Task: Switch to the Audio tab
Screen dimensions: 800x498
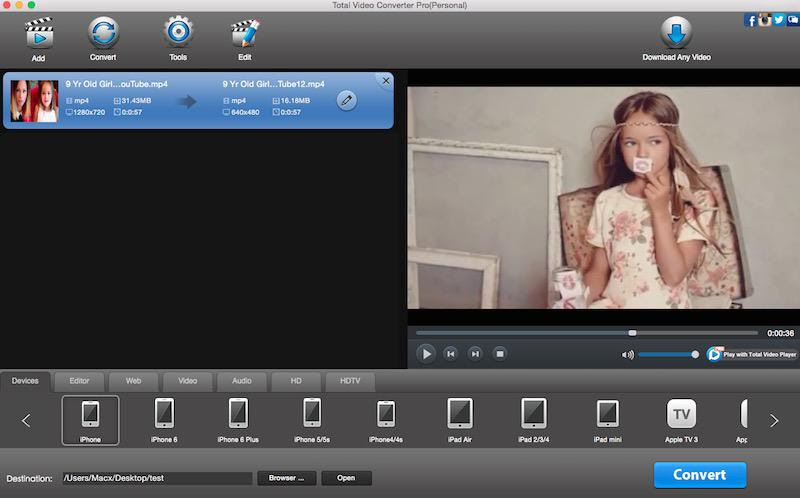Action: [241, 381]
